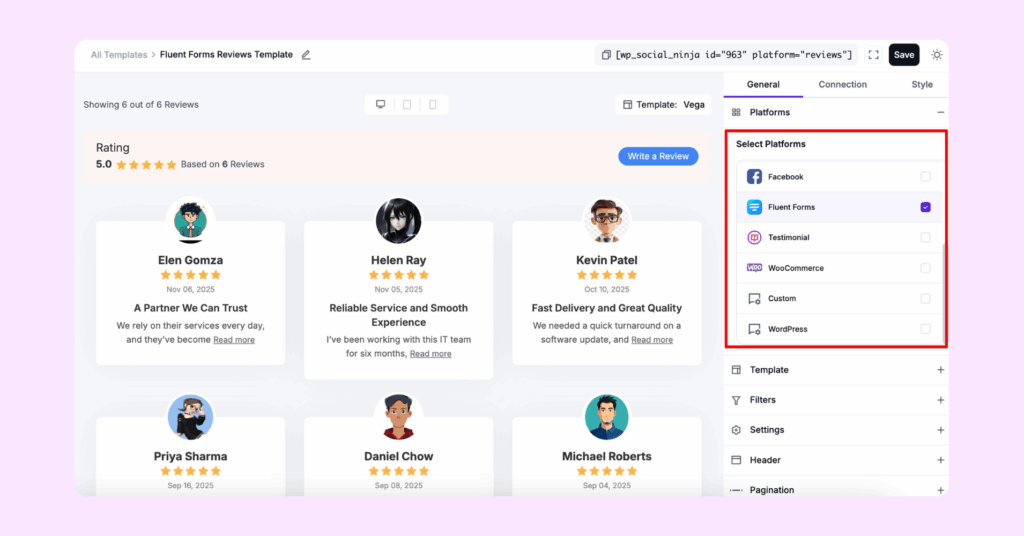
Task: Expand the Pagination section plus toggle
Action: (x=940, y=490)
